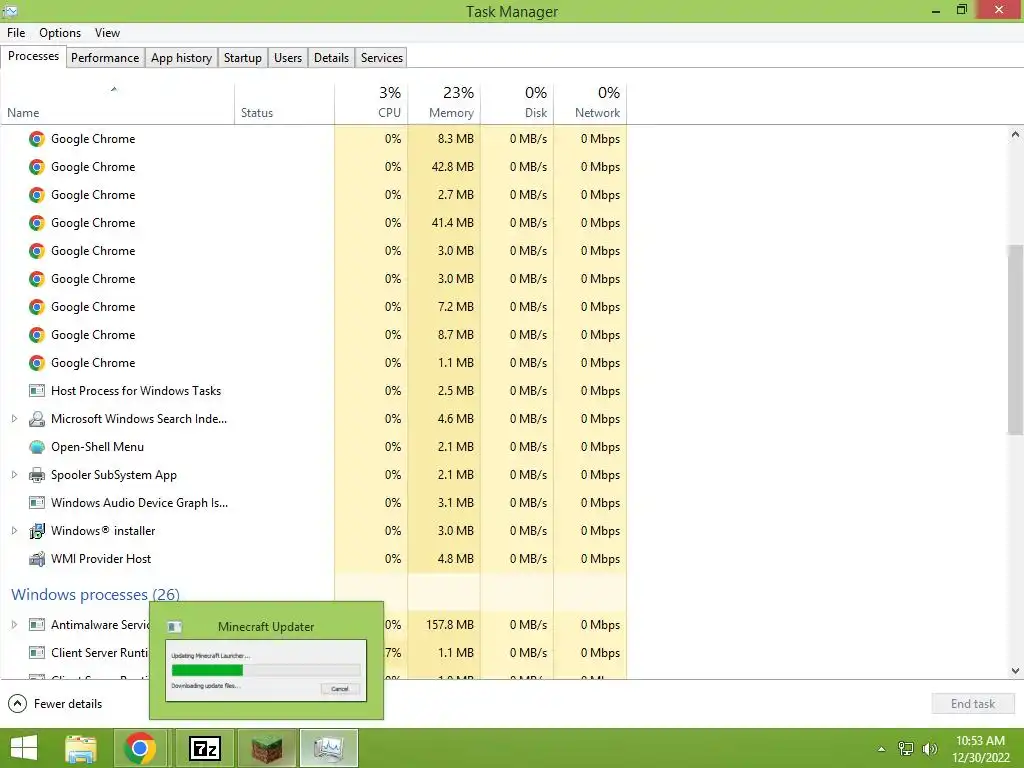Click the Minecraft Updater progress bar
This screenshot has width=1024, height=768.
point(266,670)
